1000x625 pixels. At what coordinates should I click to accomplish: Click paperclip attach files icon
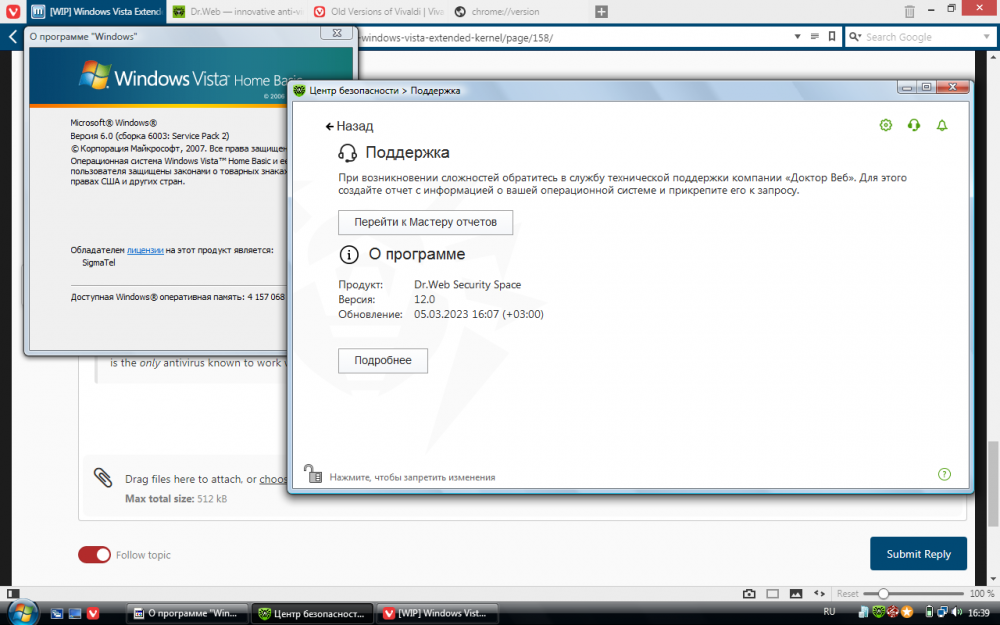click(x=103, y=478)
